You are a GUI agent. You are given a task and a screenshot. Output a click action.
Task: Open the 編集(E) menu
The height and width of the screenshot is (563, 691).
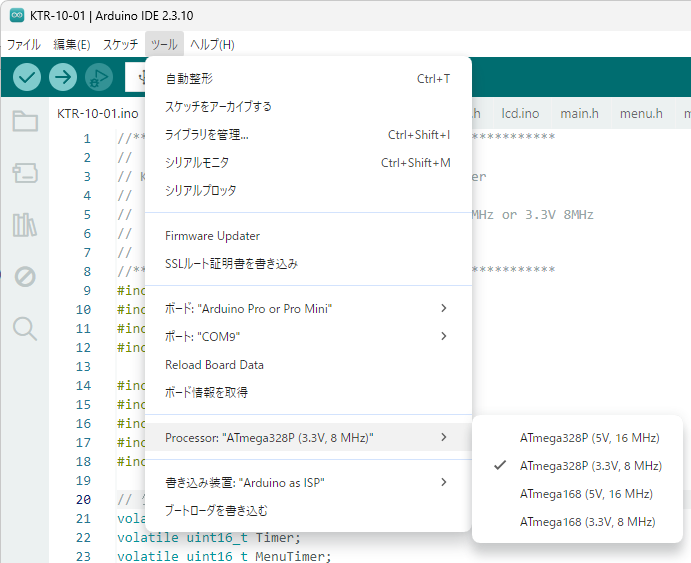pyautogui.click(x=72, y=44)
